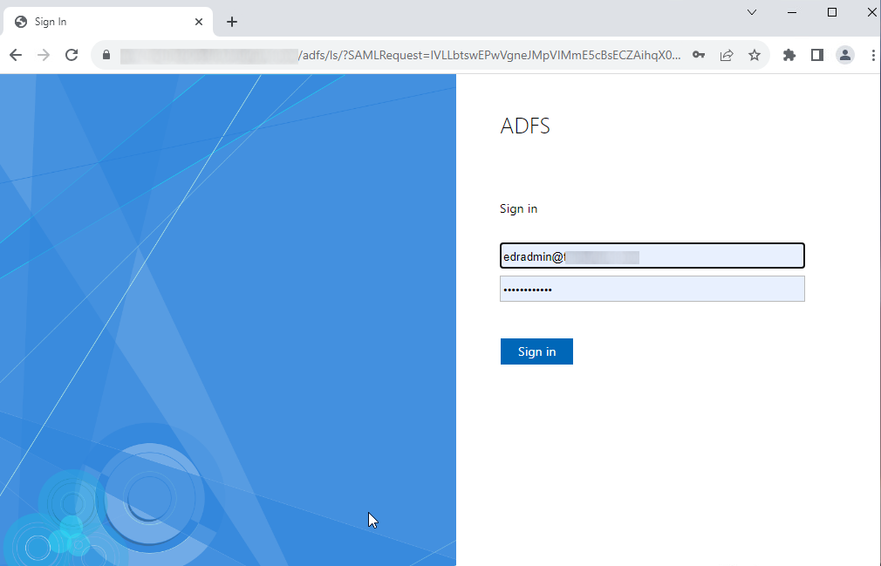Open the tab search chevron

point(752,12)
